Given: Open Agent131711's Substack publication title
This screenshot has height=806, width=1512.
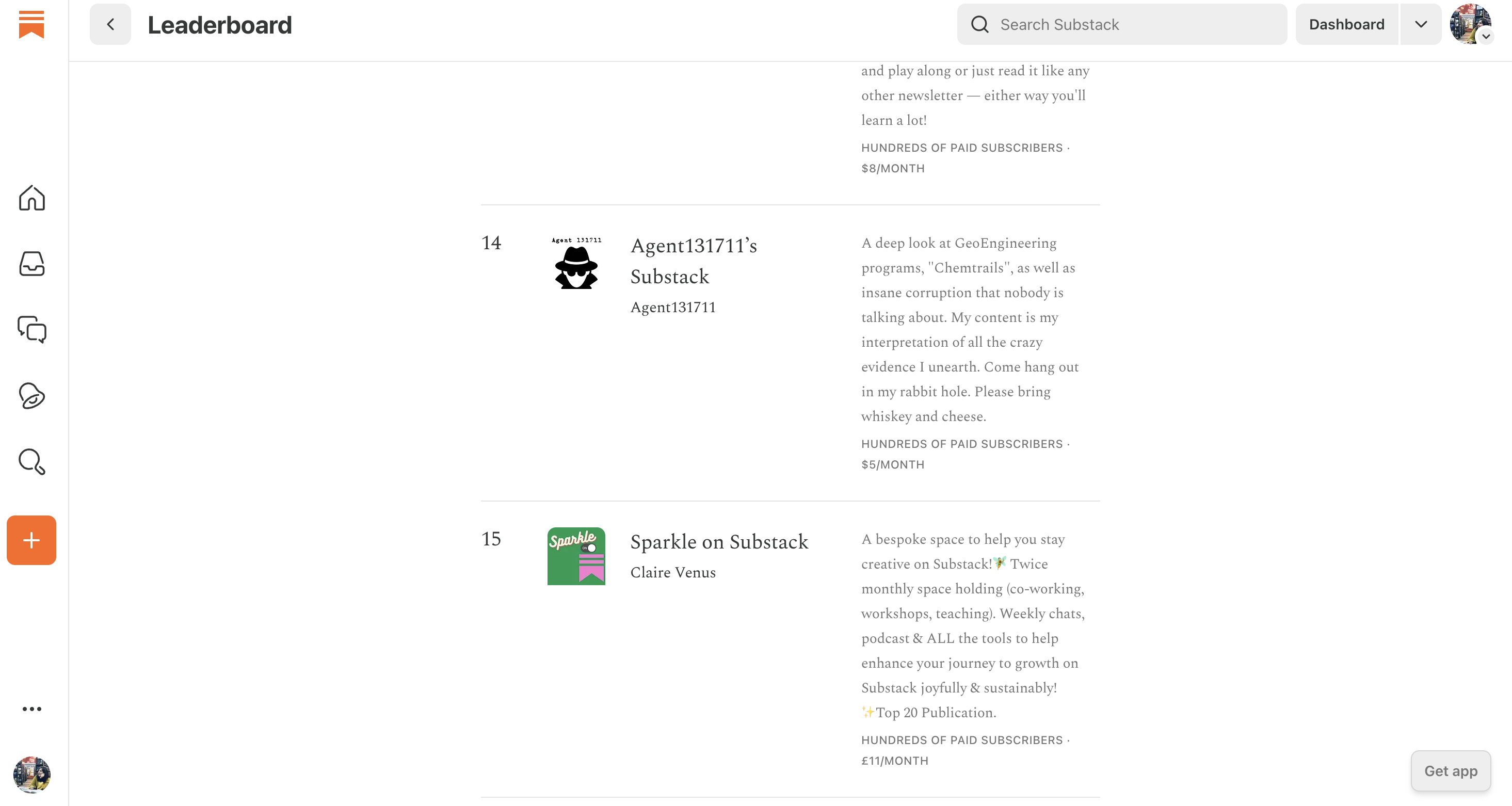Looking at the screenshot, I should pos(693,261).
